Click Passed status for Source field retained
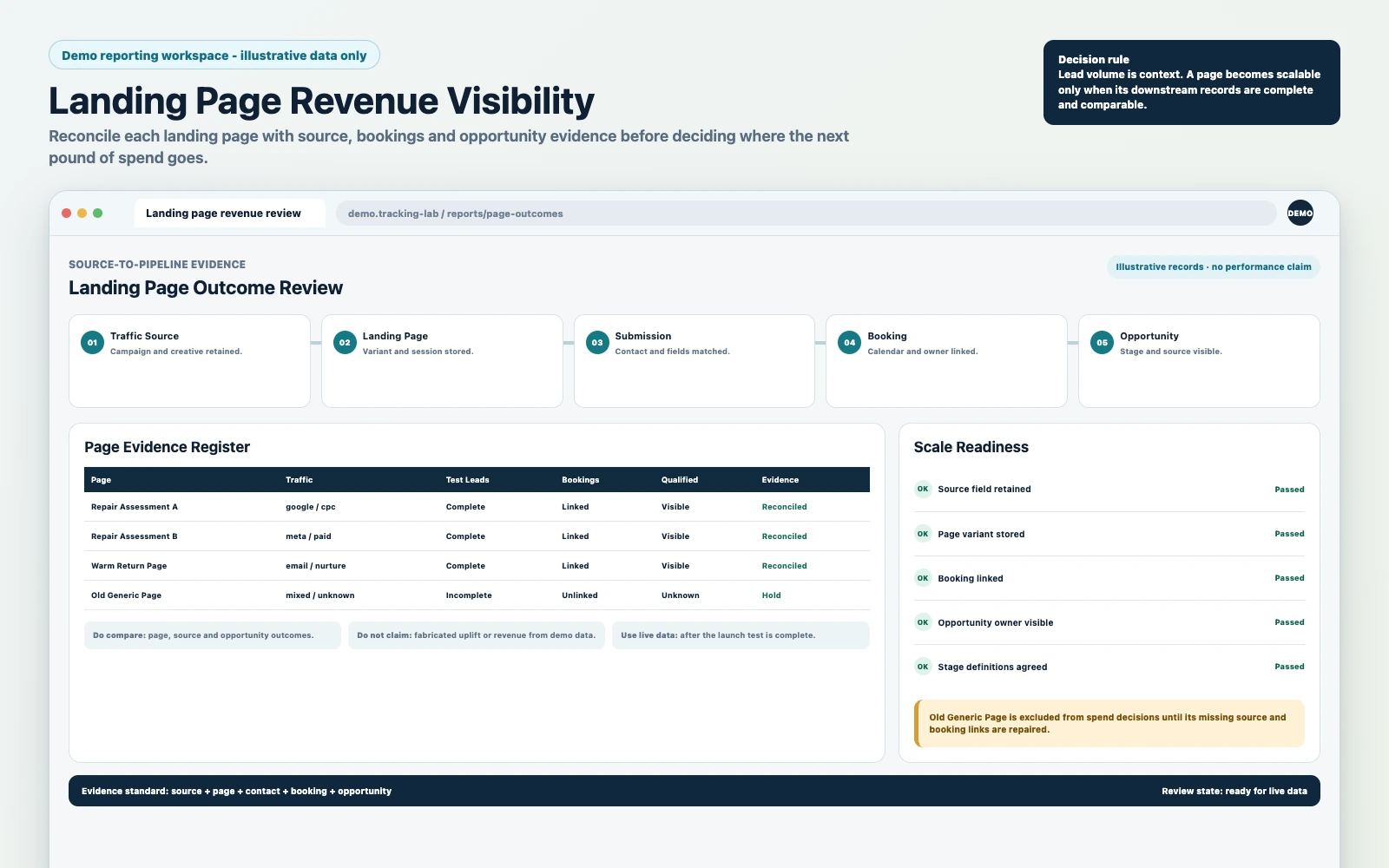1389x868 pixels. click(x=1289, y=490)
